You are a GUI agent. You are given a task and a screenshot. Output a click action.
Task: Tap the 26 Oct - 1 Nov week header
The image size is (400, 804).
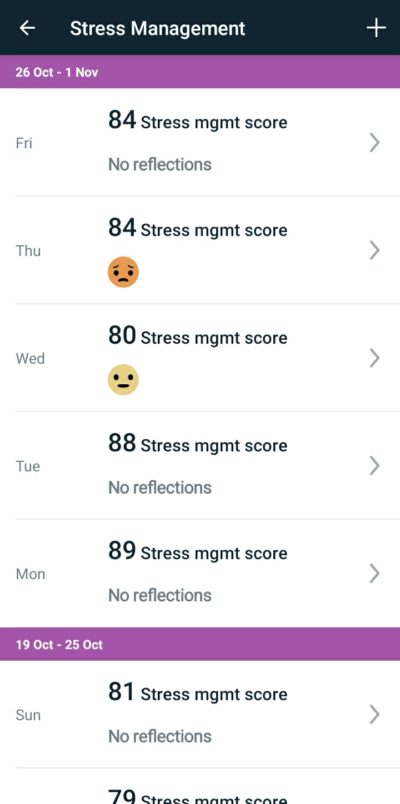click(x=200, y=72)
